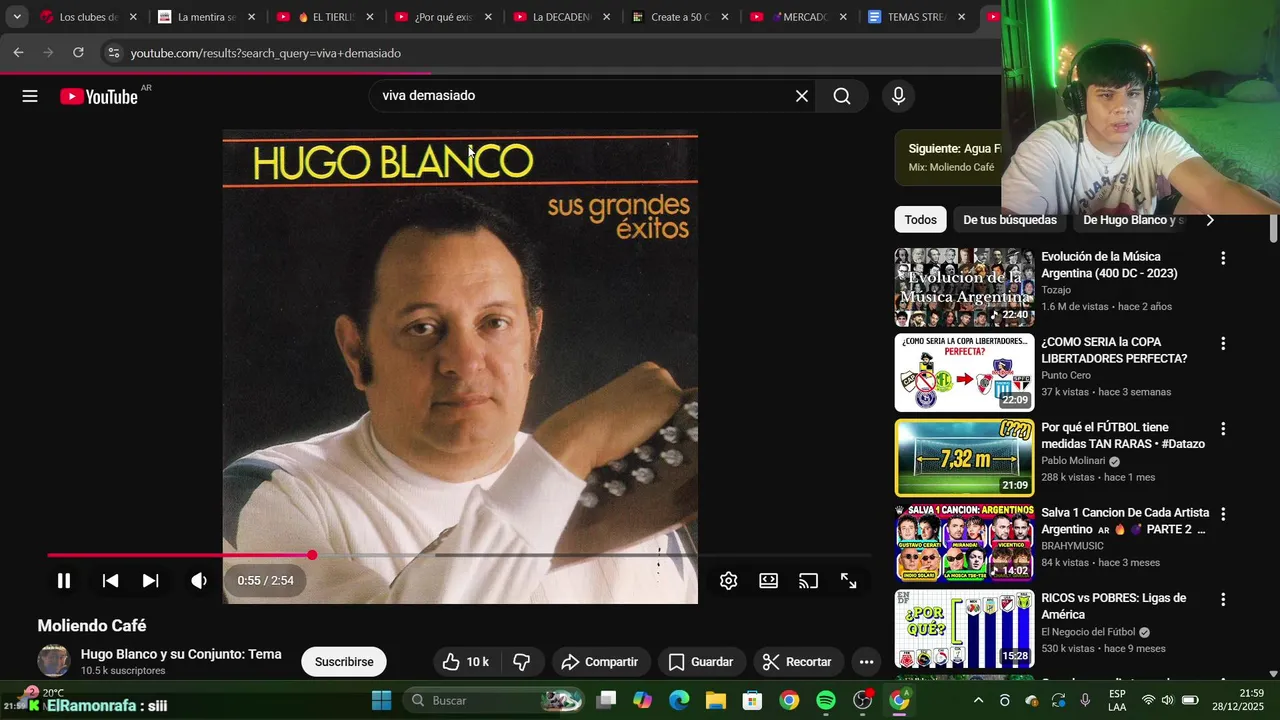The height and width of the screenshot is (720, 1280).
Task: Cast the video to a TV
Action: (808, 581)
